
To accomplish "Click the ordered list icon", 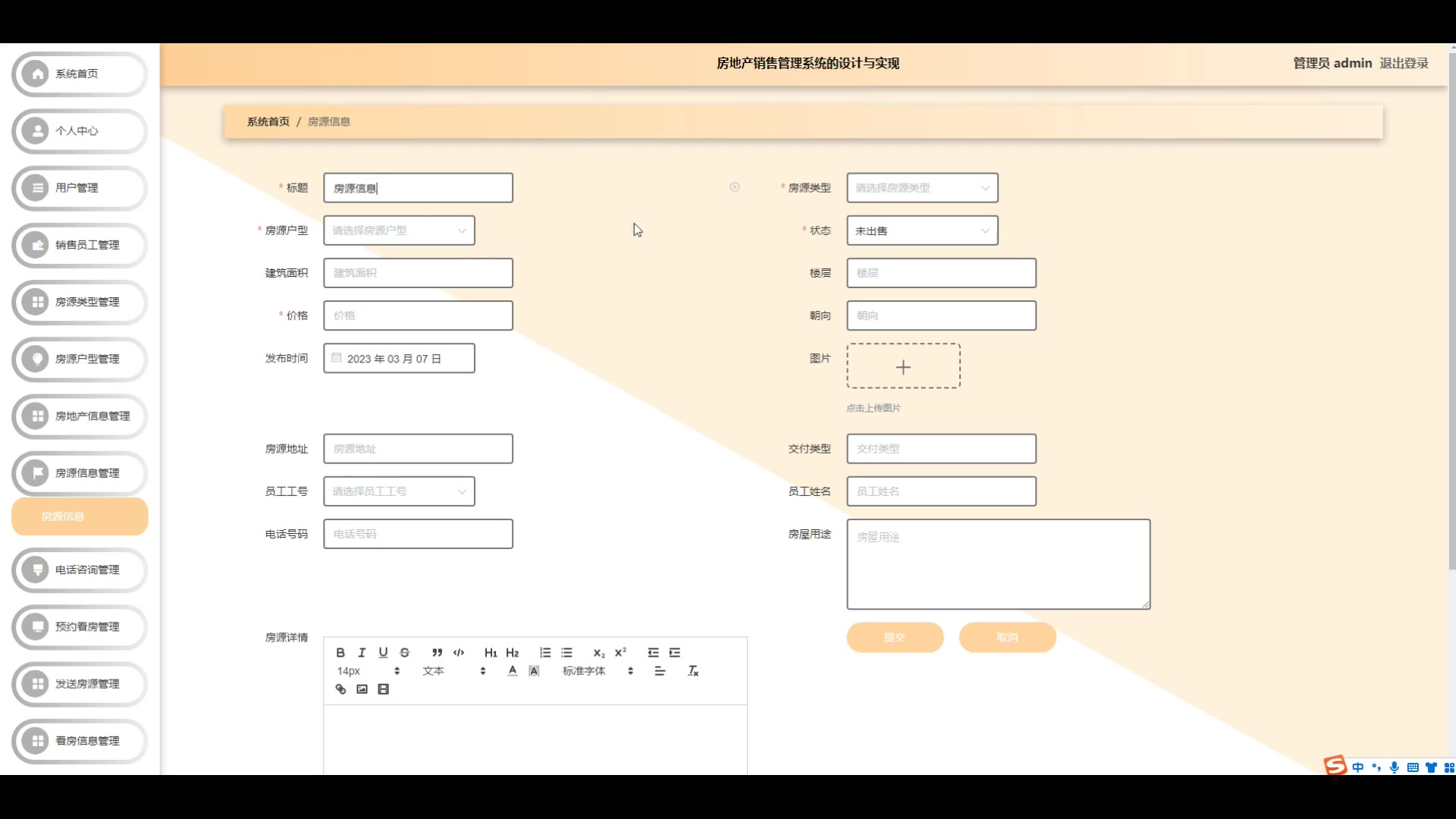I will (545, 652).
